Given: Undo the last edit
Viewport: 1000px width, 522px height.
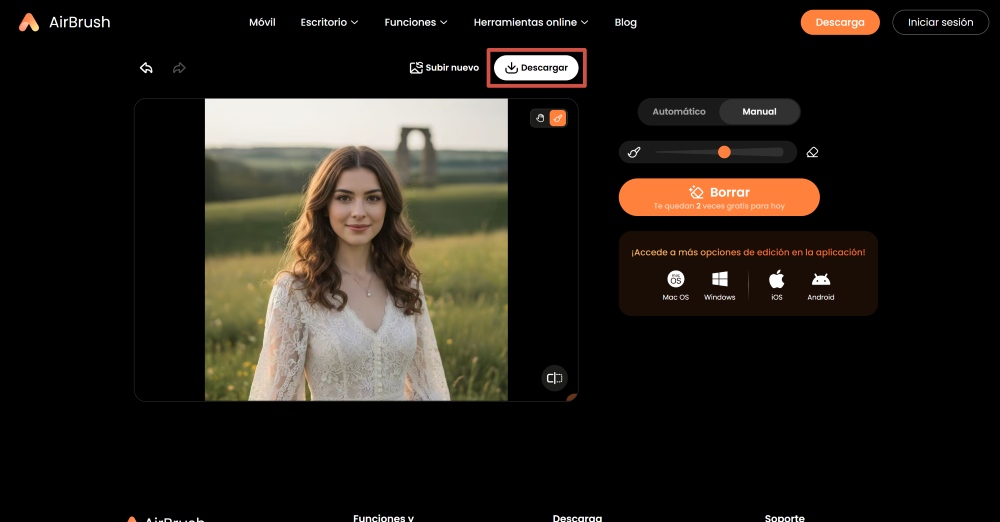Looking at the screenshot, I should point(146,68).
